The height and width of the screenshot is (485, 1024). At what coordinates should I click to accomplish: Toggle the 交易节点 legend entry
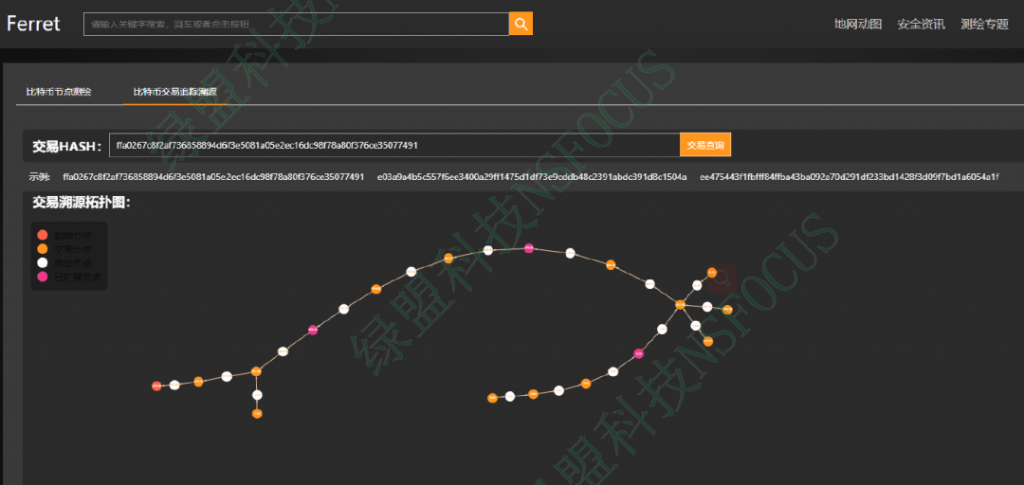click(x=65, y=249)
